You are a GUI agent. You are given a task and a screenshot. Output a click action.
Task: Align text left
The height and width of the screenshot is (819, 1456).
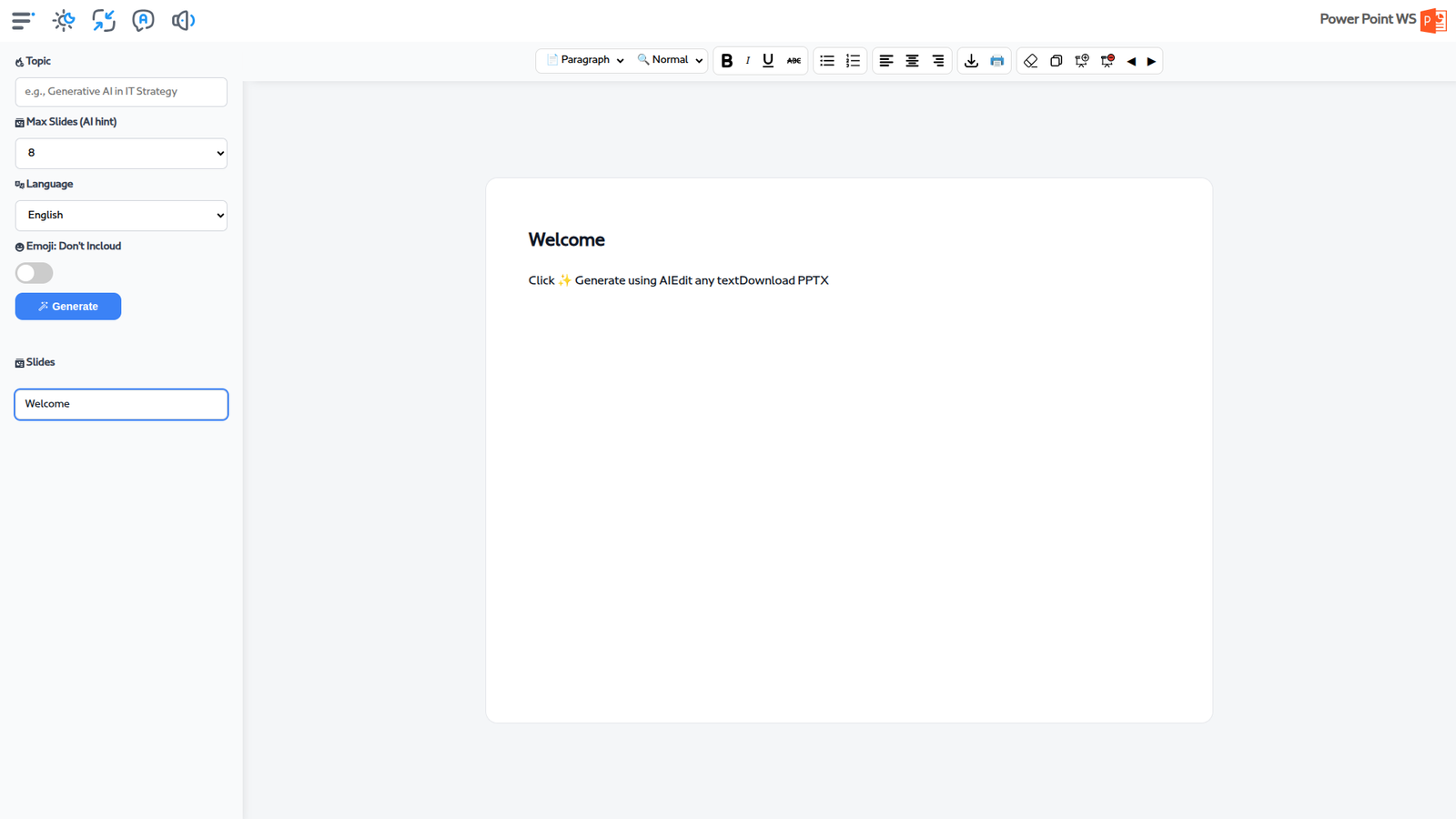886,61
